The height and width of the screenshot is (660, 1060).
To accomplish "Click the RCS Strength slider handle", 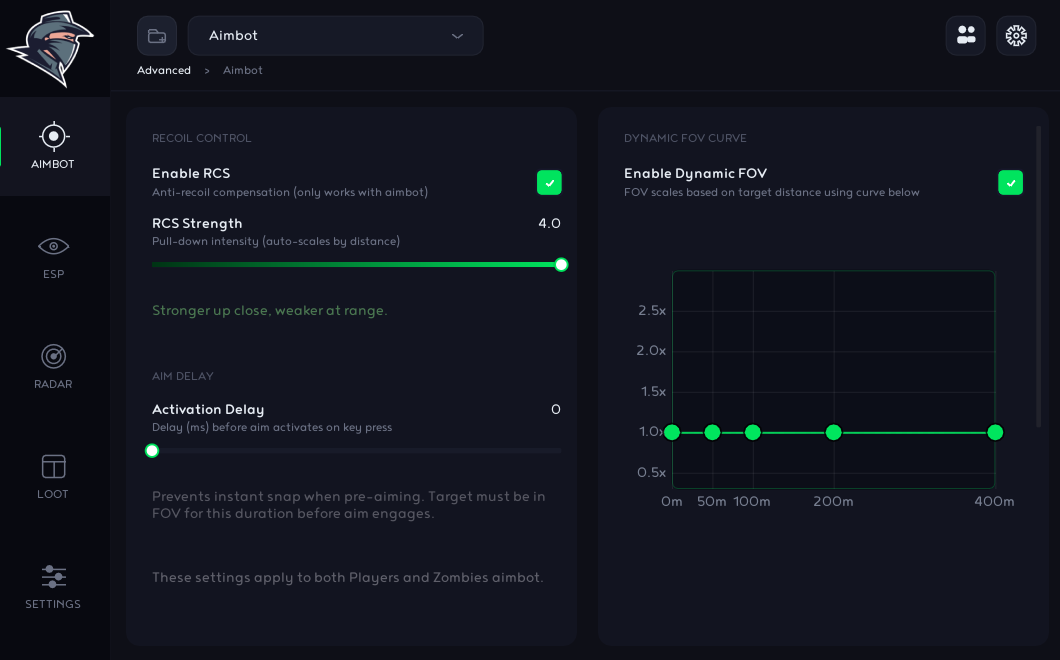I will click(561, 264).
